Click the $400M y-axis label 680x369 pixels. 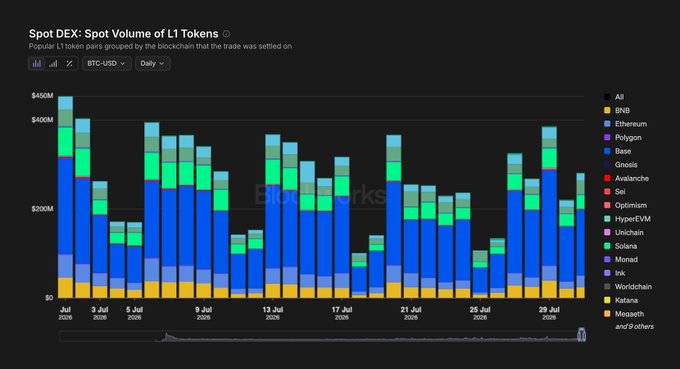pyautogui.click(x=42, y=120)
